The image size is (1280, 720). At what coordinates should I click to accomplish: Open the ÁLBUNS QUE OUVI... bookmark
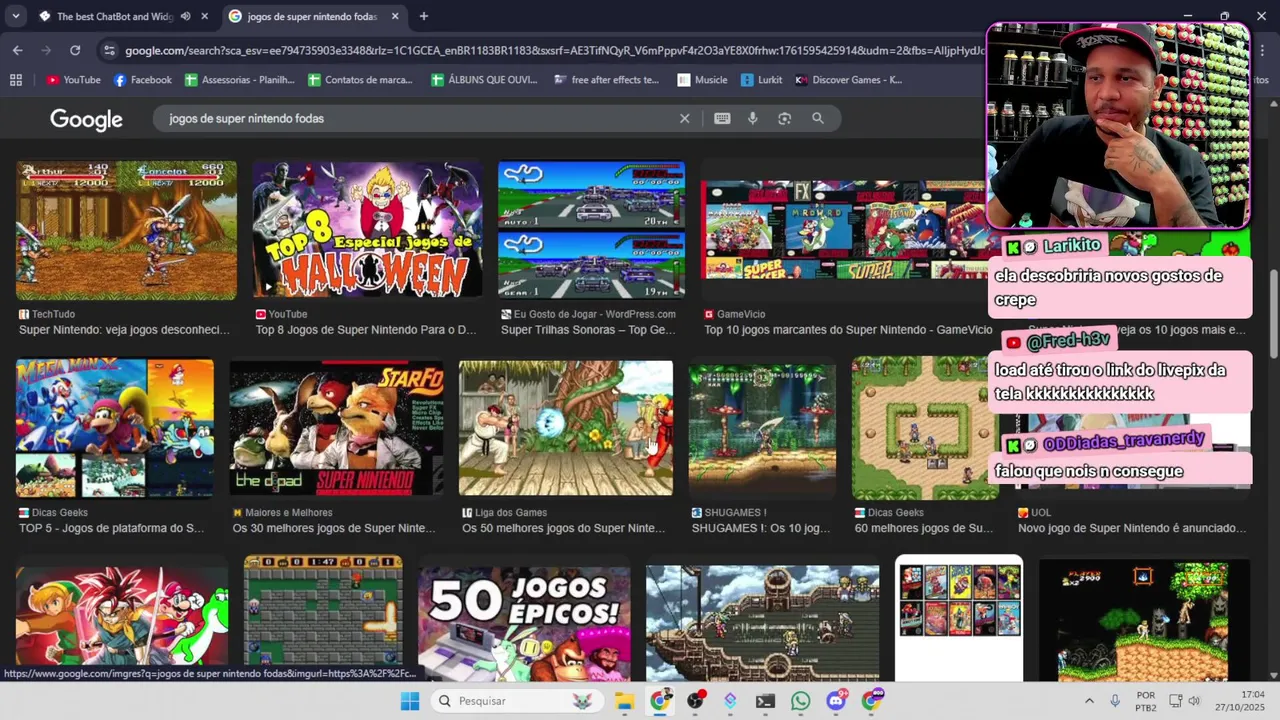484,80
